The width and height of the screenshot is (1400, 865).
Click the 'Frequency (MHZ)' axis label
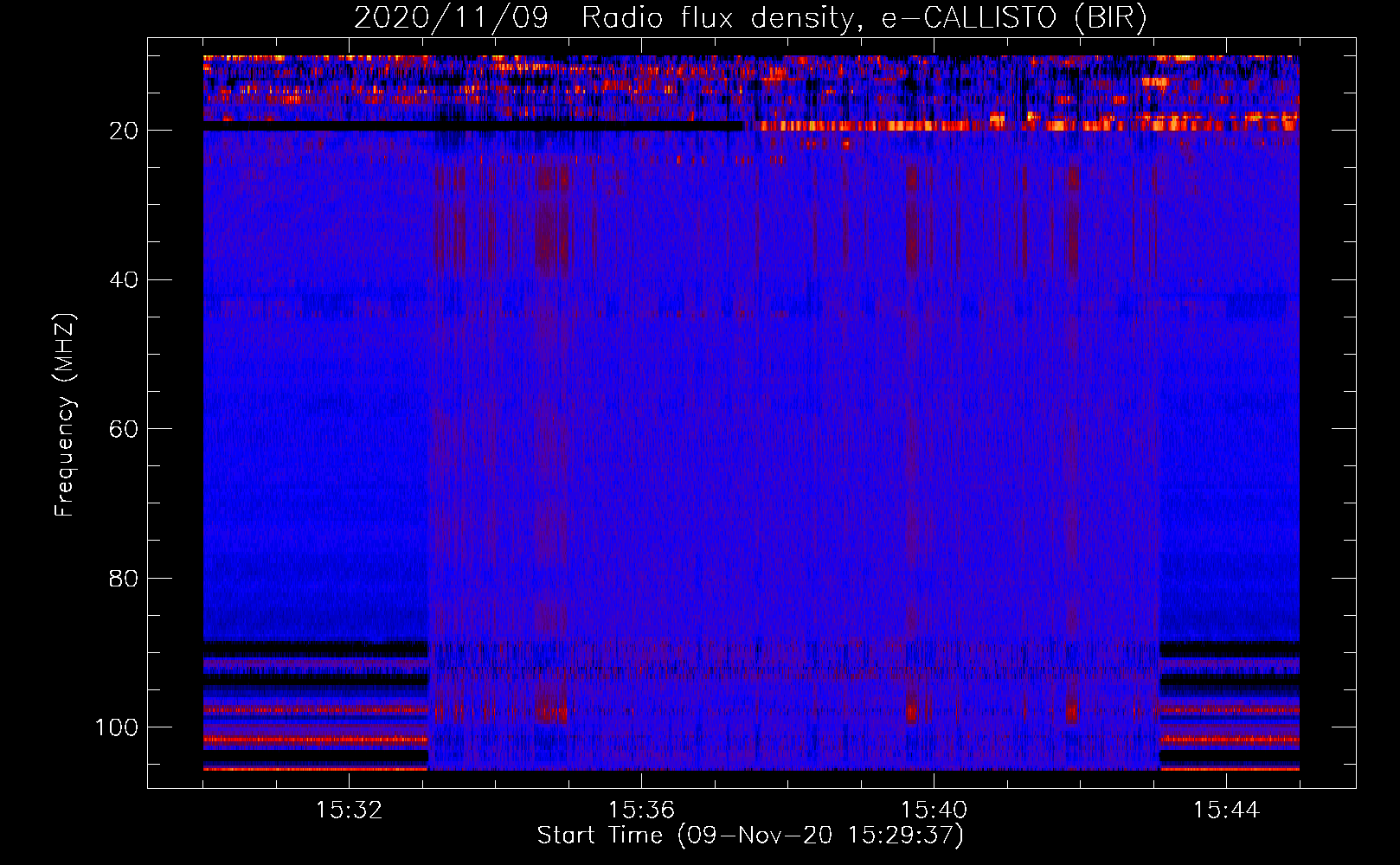[x=65, y=415]
